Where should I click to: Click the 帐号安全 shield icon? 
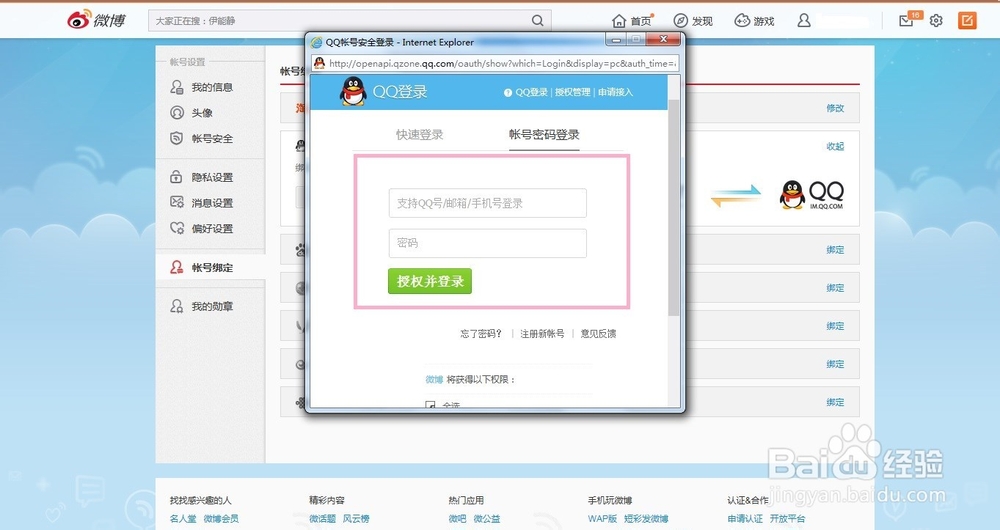pos(177,138)
